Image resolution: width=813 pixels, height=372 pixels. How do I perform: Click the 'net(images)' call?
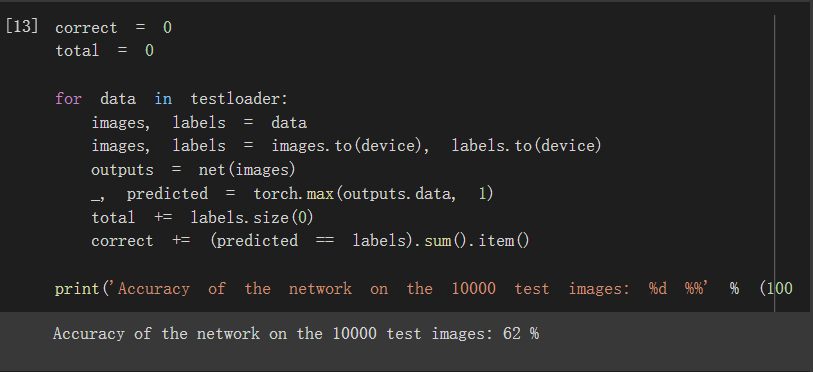click(247, 170)
